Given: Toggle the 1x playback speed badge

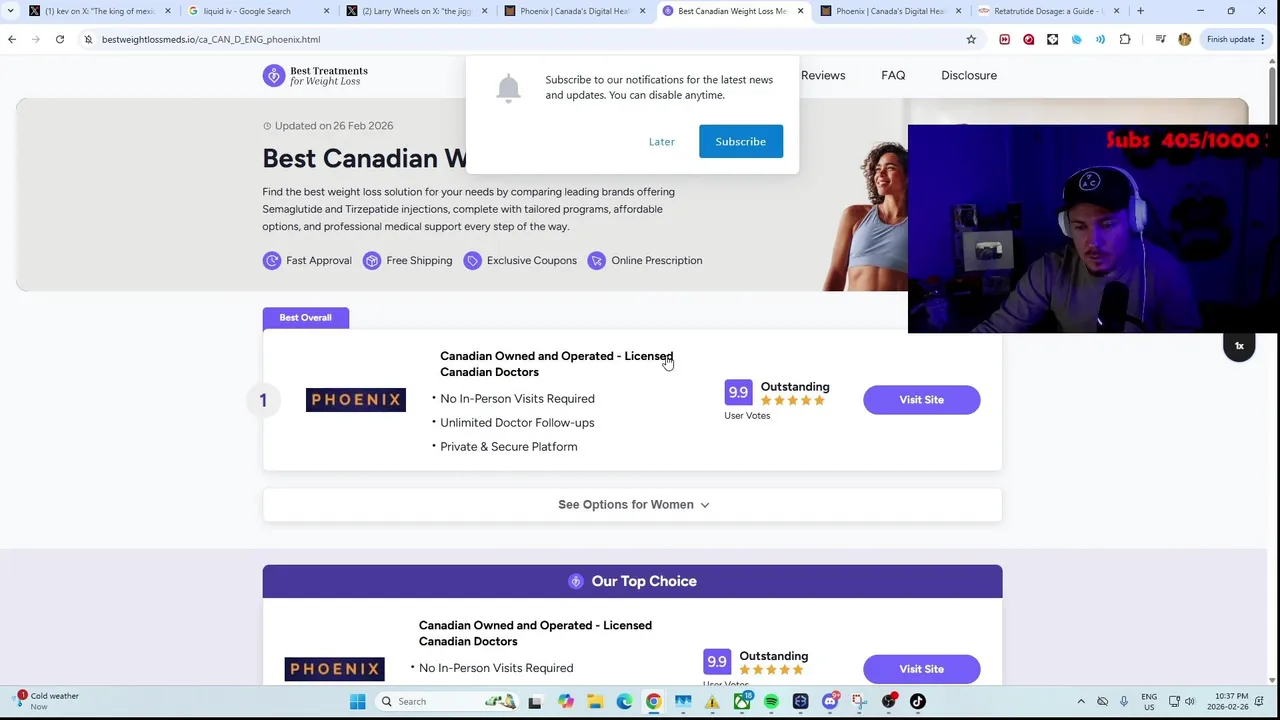Looking at the screenshot, I should tap(1239, 346).
